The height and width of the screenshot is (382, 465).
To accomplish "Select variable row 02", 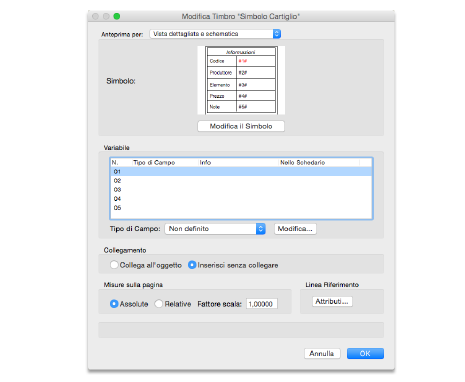I will (x=241, y=180).
